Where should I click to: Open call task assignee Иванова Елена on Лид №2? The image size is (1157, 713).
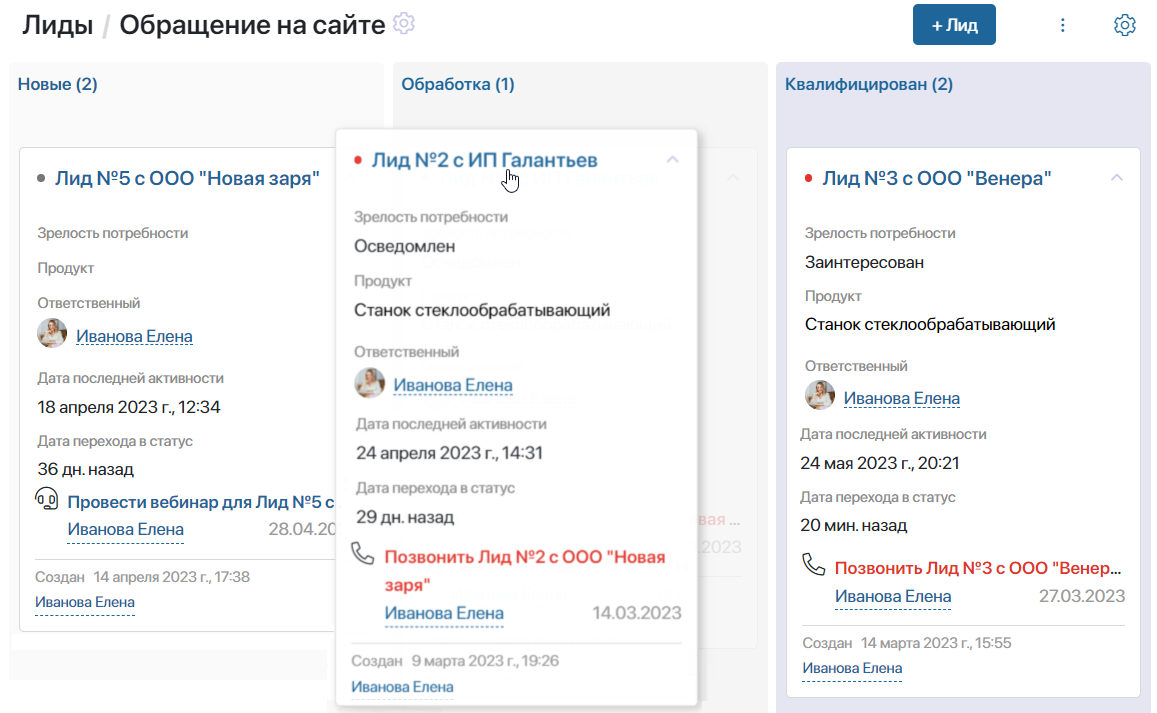(444, 613)
